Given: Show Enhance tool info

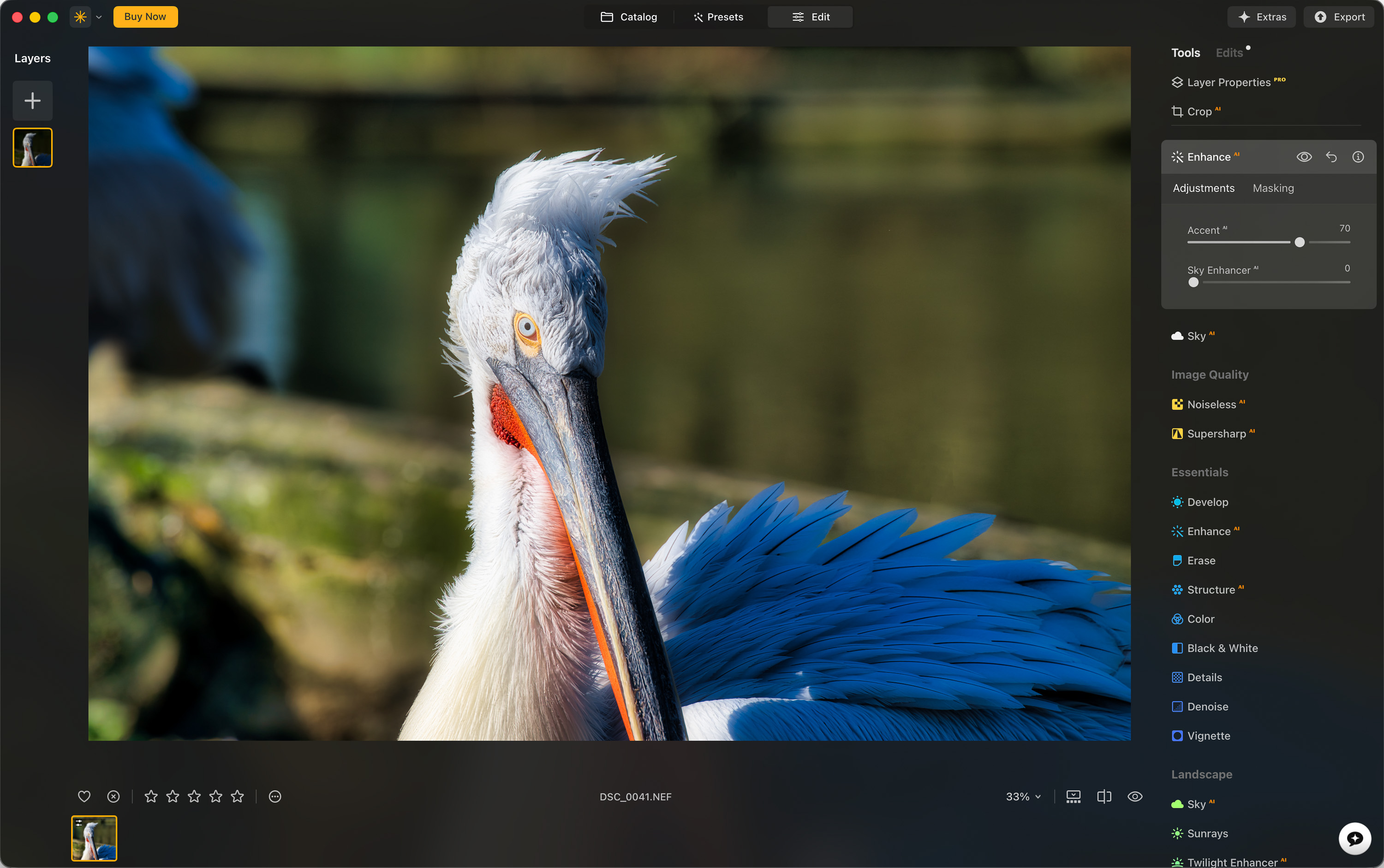Looking at the screenshot, I should 1358,157.
